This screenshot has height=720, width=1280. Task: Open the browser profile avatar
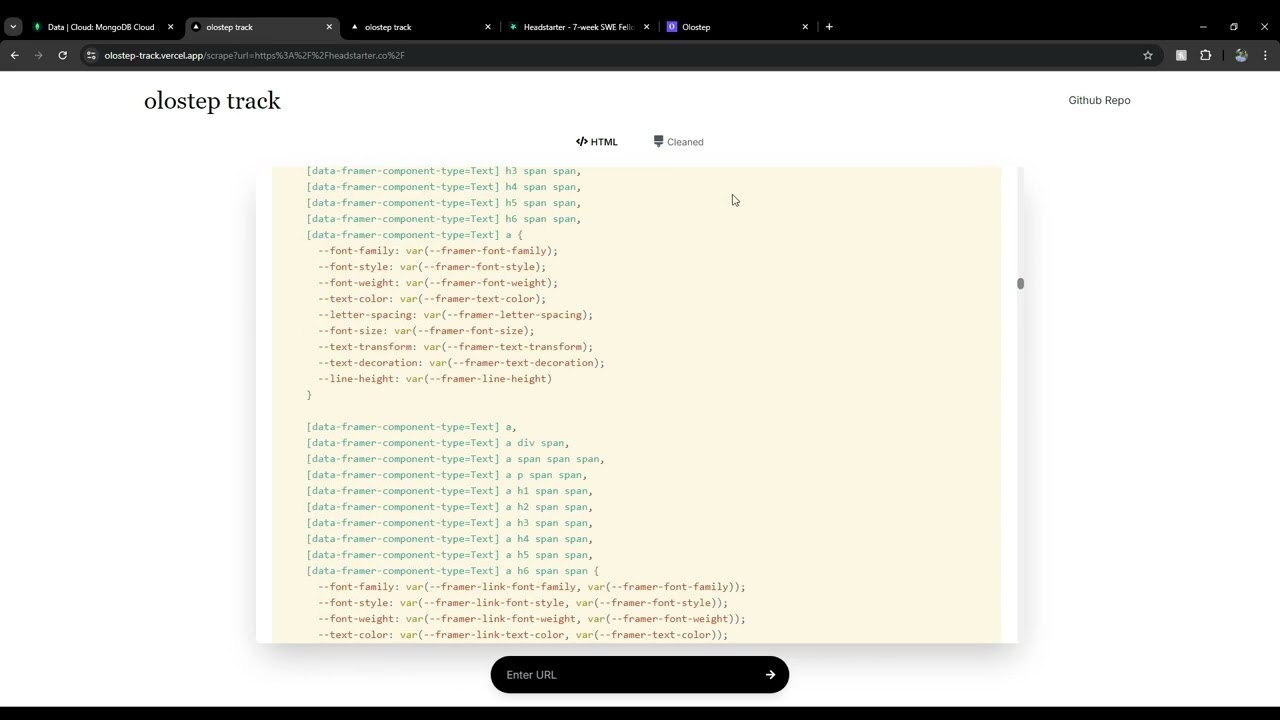(x=1241, y=55)
